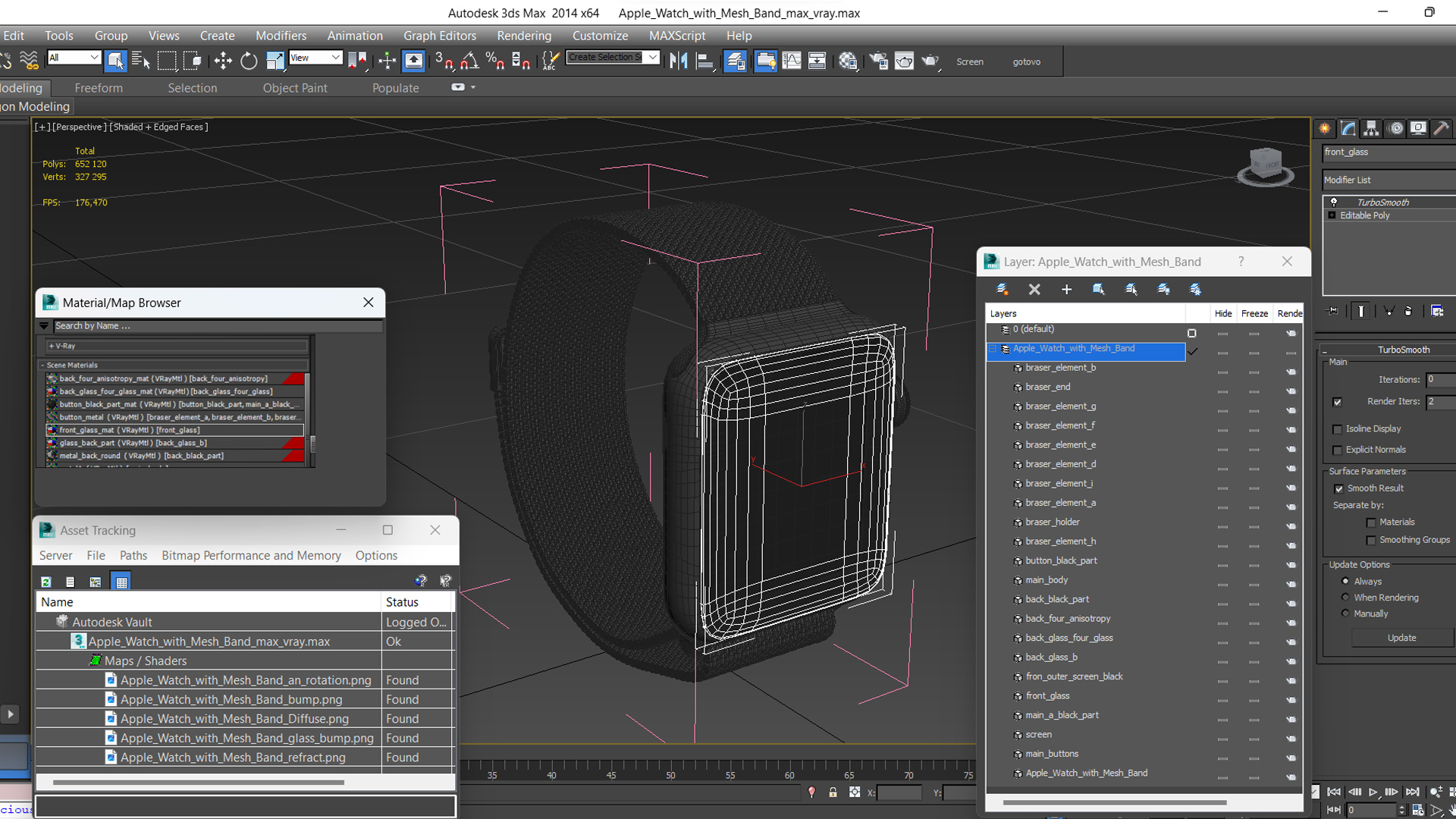This screenshot has width=1456, height=819.
Task: Activate the Select Object tool
Action: (x=115, y=61)
